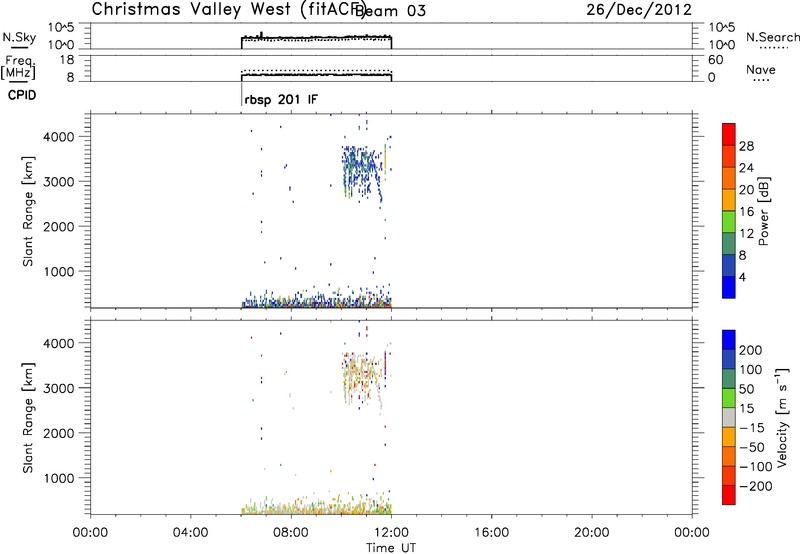Click the Nave legend label
Image resolution: width=800 pixels, height=554 pixels.
coord(761,69)
